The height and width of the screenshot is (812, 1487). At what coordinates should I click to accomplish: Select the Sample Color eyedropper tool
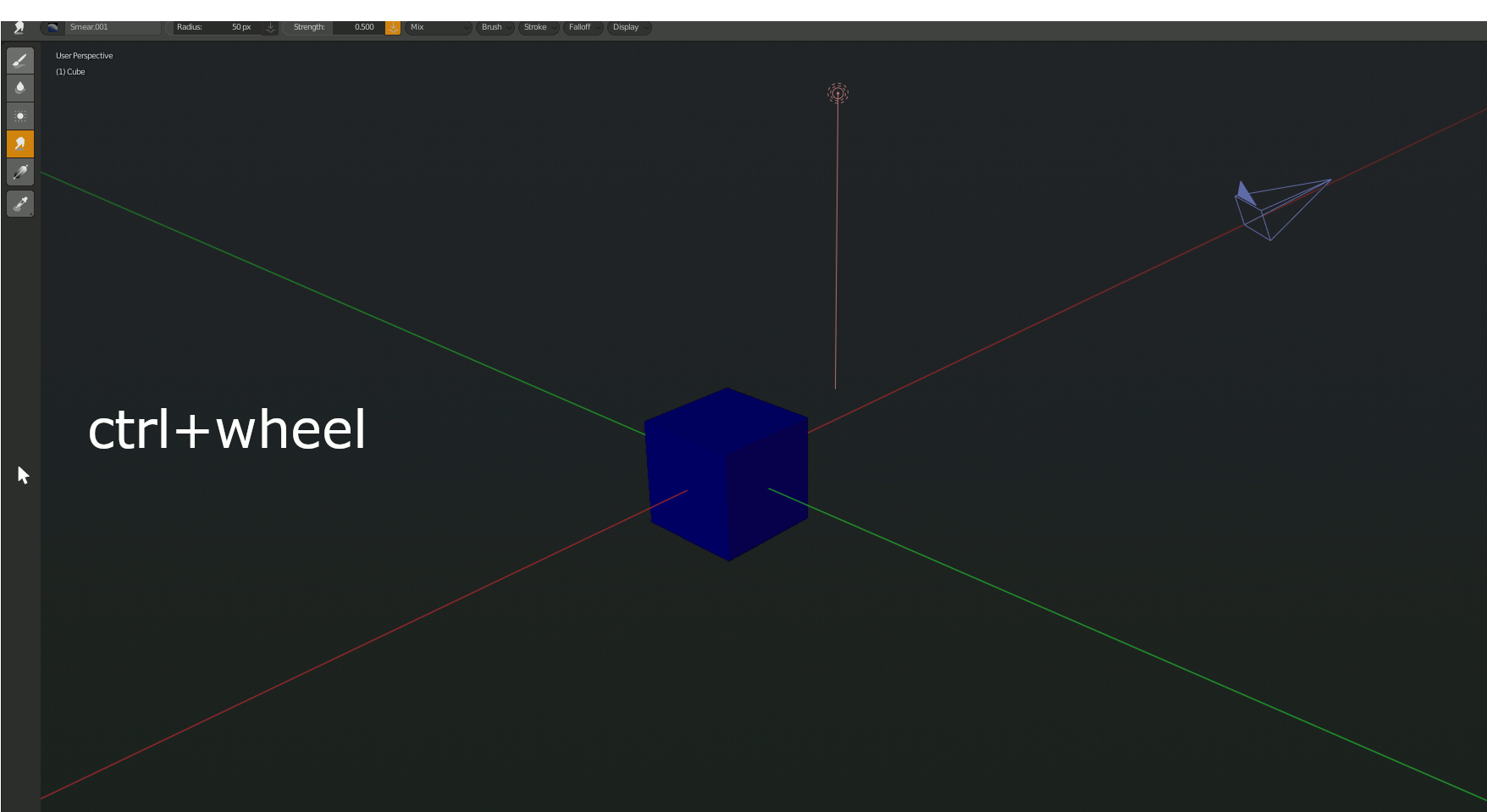pyautogui.click(x=20, y=204)
